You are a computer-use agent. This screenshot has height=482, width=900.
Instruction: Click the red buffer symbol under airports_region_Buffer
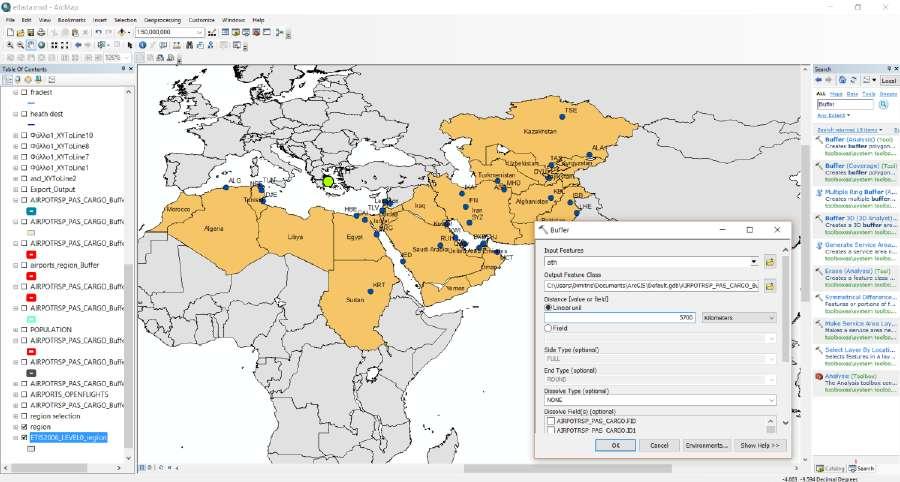32,276
